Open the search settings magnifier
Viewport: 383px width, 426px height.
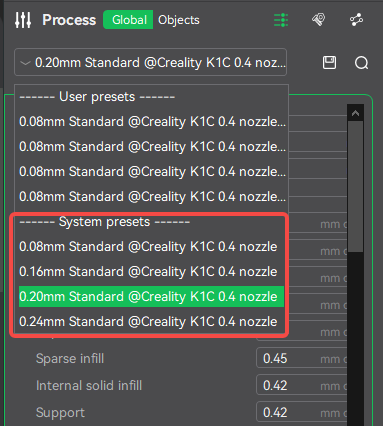tap(362, 63)
